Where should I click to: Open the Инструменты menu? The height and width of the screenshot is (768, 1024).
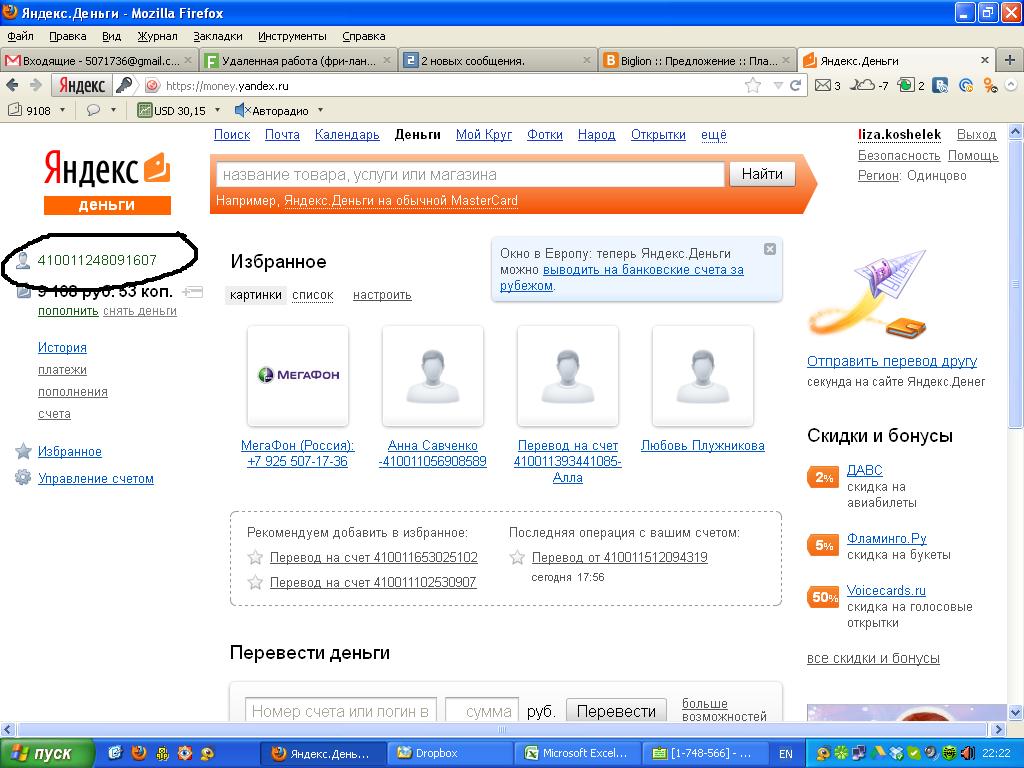(x=292, y=36)
